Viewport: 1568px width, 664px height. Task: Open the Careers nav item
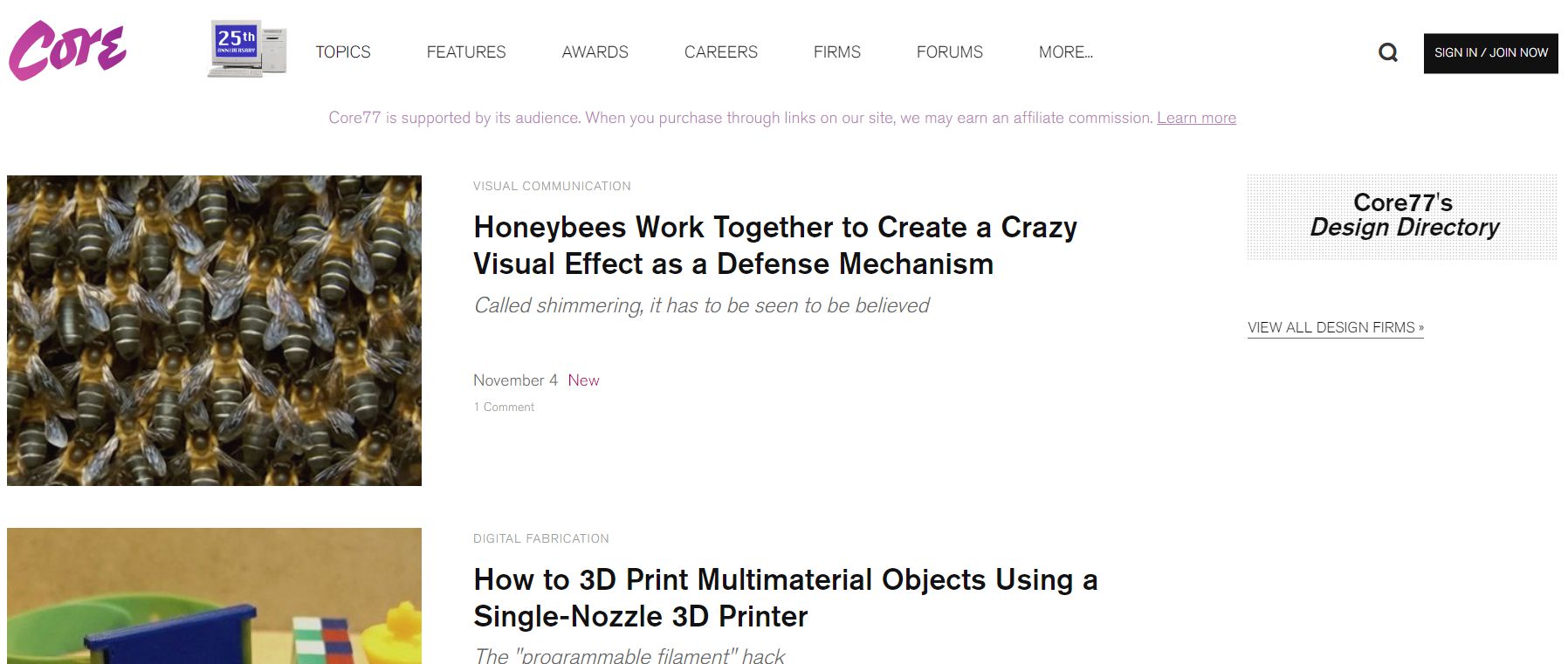tap(720, 52)
